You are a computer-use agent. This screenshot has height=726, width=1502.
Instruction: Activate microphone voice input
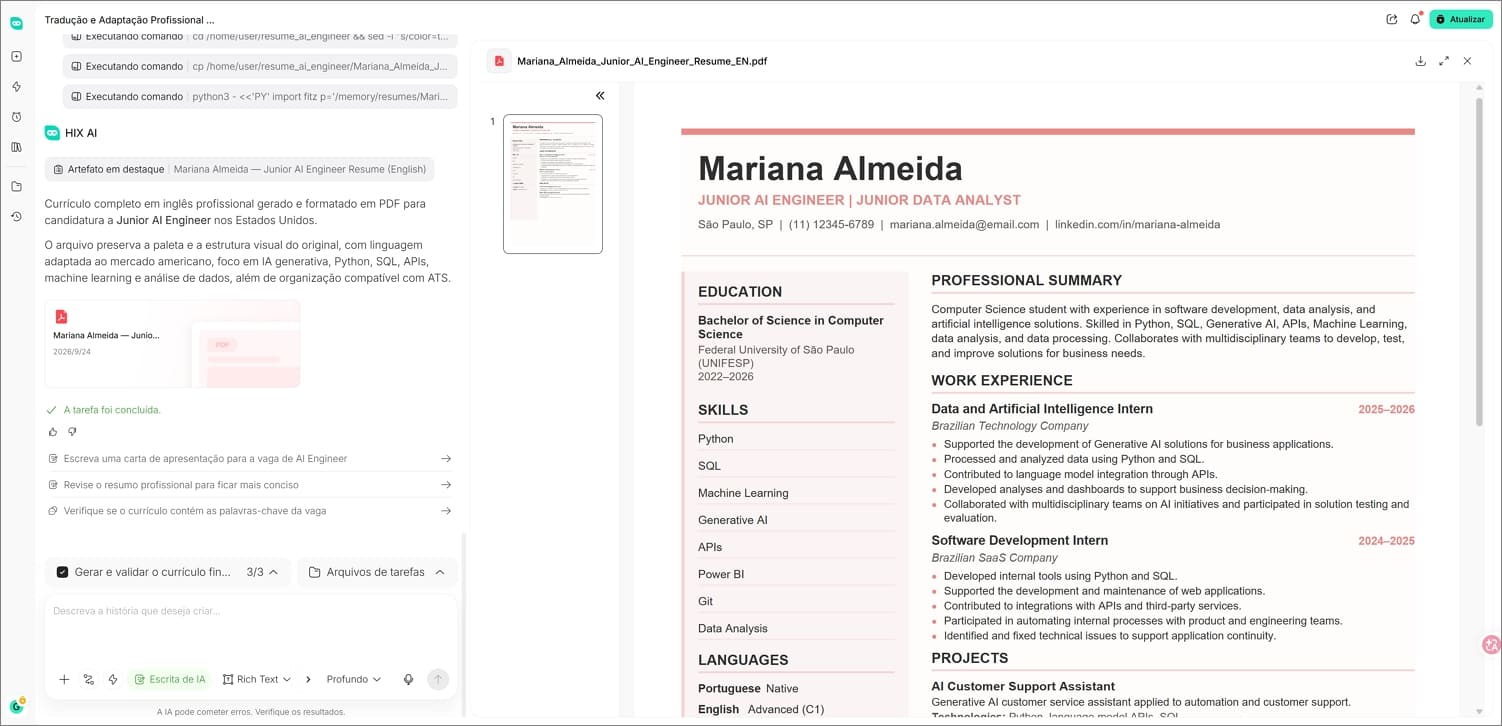pos(408,679)
